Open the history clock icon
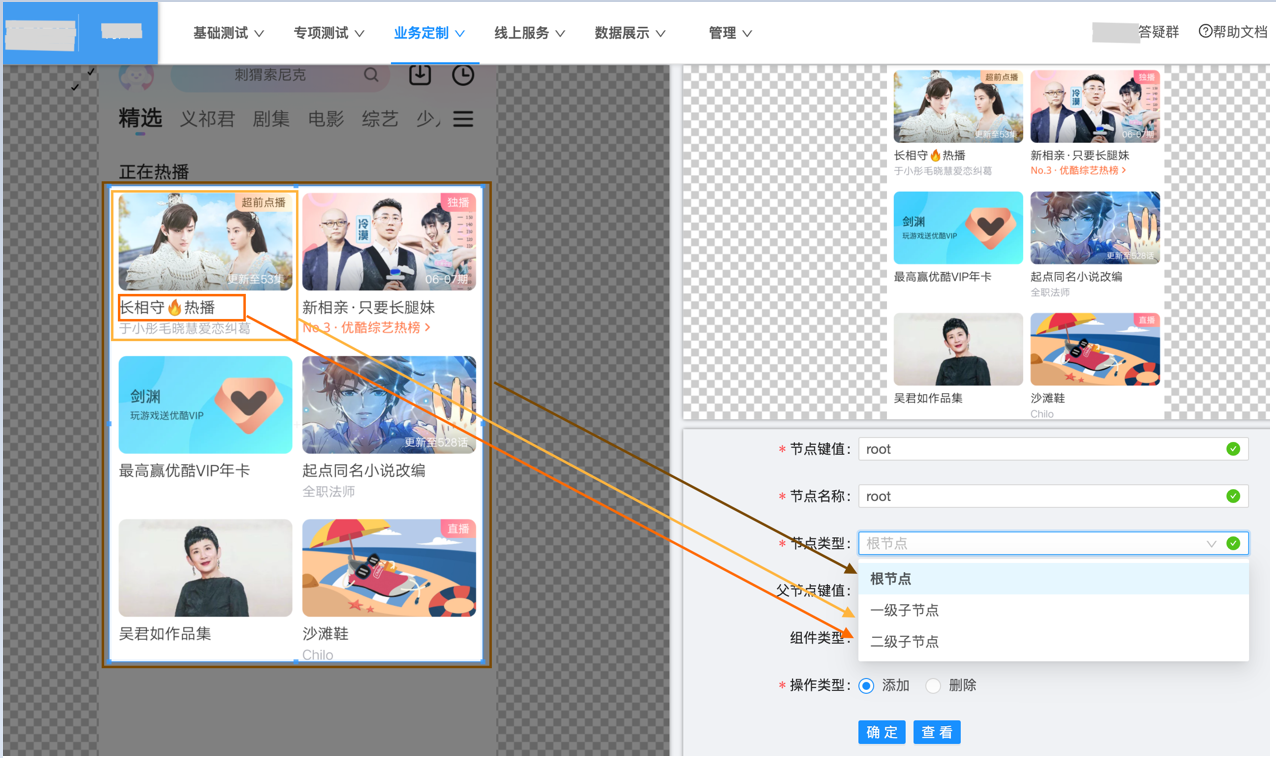 (x=463, y=75)
